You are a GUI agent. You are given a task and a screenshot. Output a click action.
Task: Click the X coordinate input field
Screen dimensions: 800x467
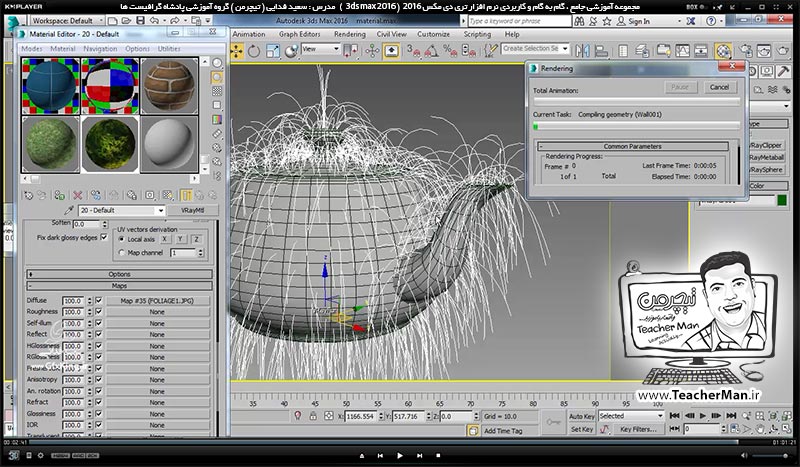361,416
